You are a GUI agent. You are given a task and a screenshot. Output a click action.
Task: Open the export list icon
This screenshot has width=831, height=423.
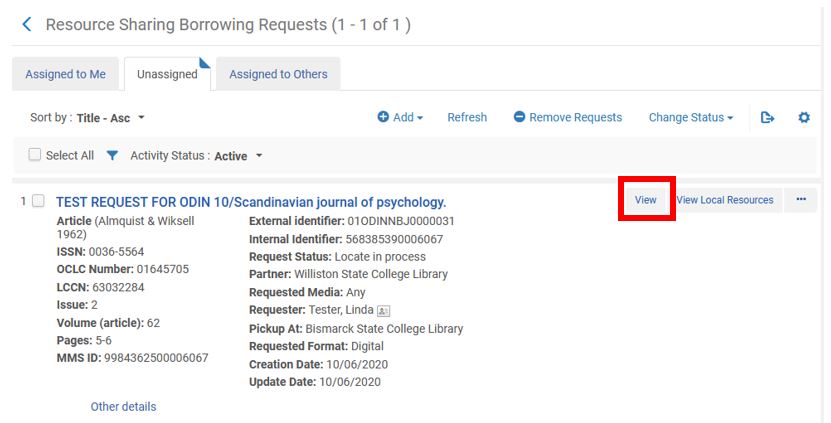tap(767, 117)
